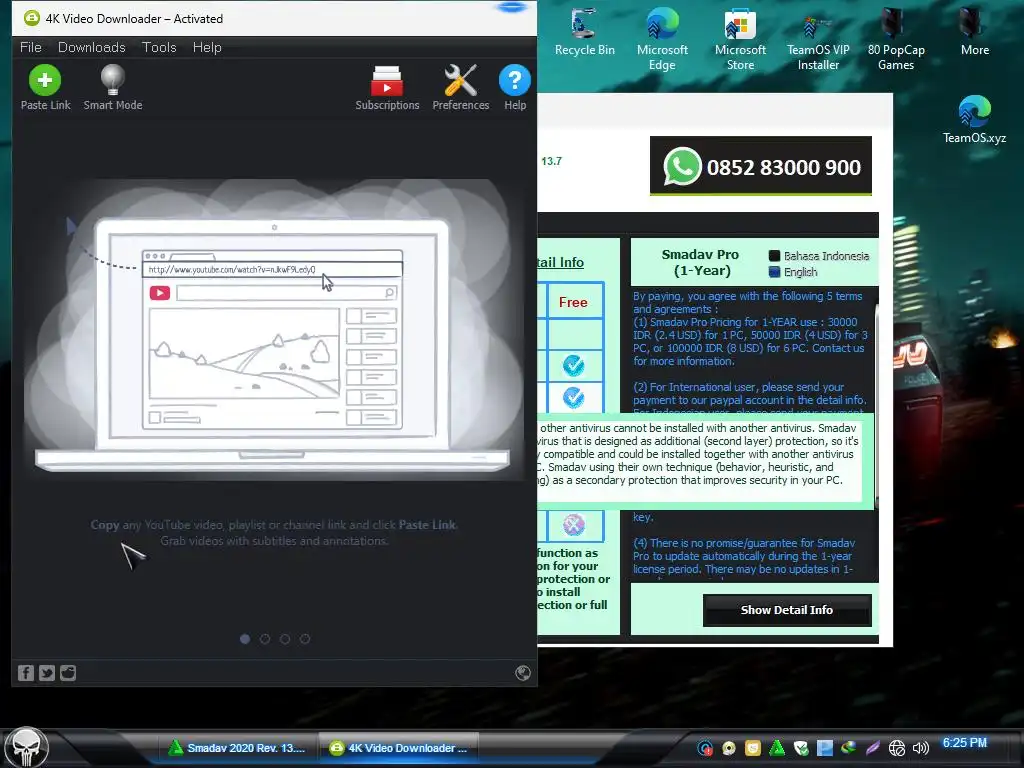Open the Help menu
The height and width of the screenshot is (768, 1024).
coord(207,47)
